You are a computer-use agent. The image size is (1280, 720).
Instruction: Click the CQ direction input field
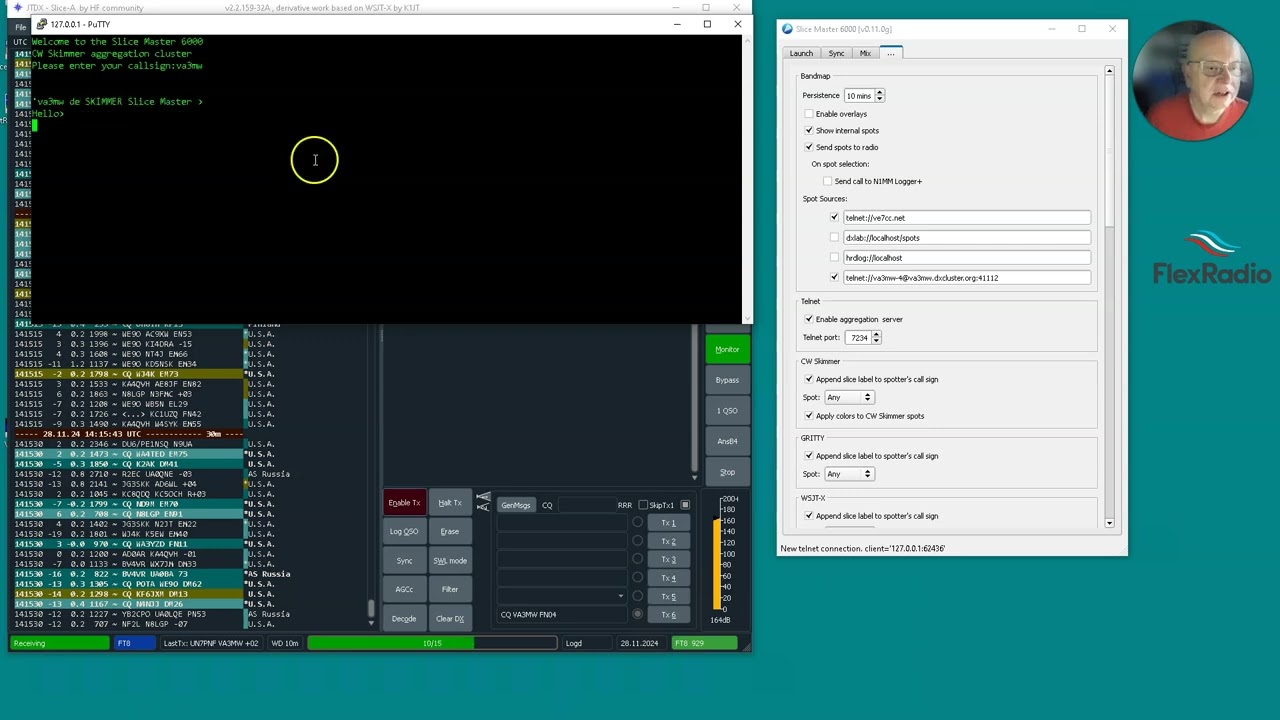pyautogui.click(x=585, y=505)
